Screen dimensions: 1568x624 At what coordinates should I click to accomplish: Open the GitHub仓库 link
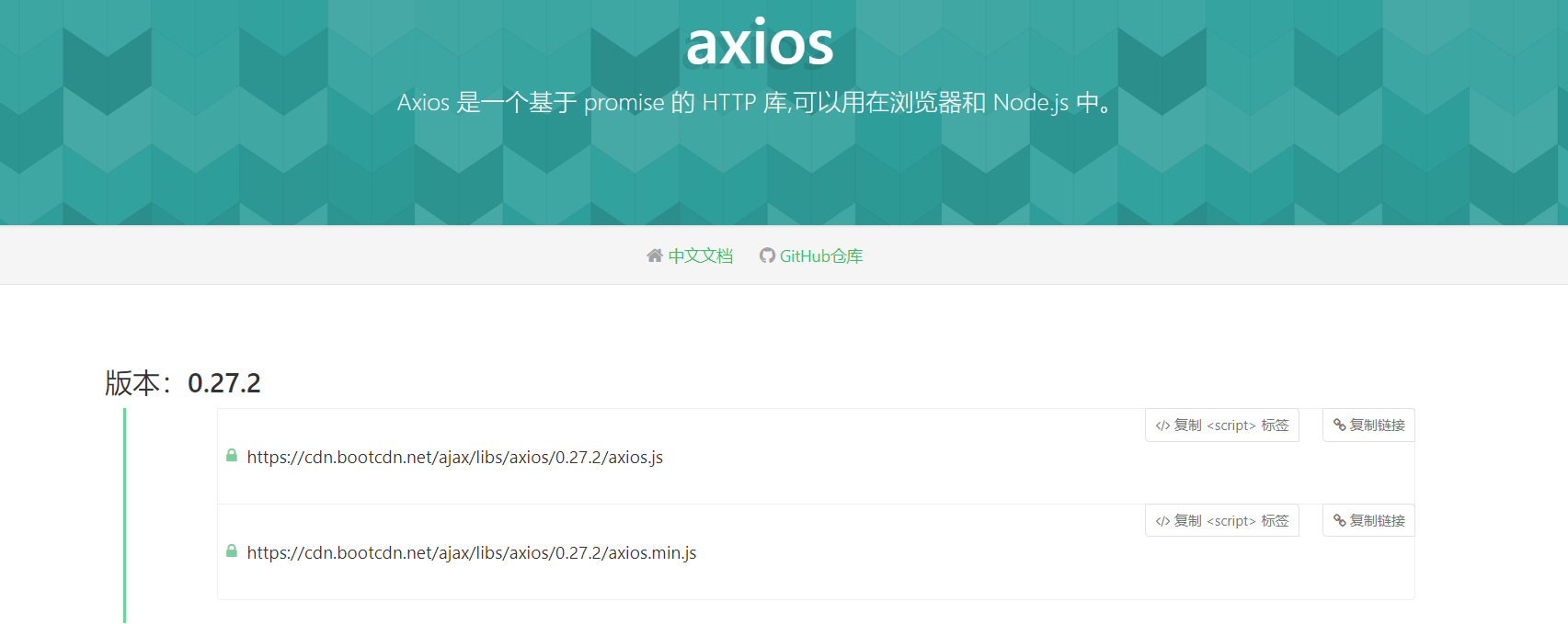(x=821, y=255)
